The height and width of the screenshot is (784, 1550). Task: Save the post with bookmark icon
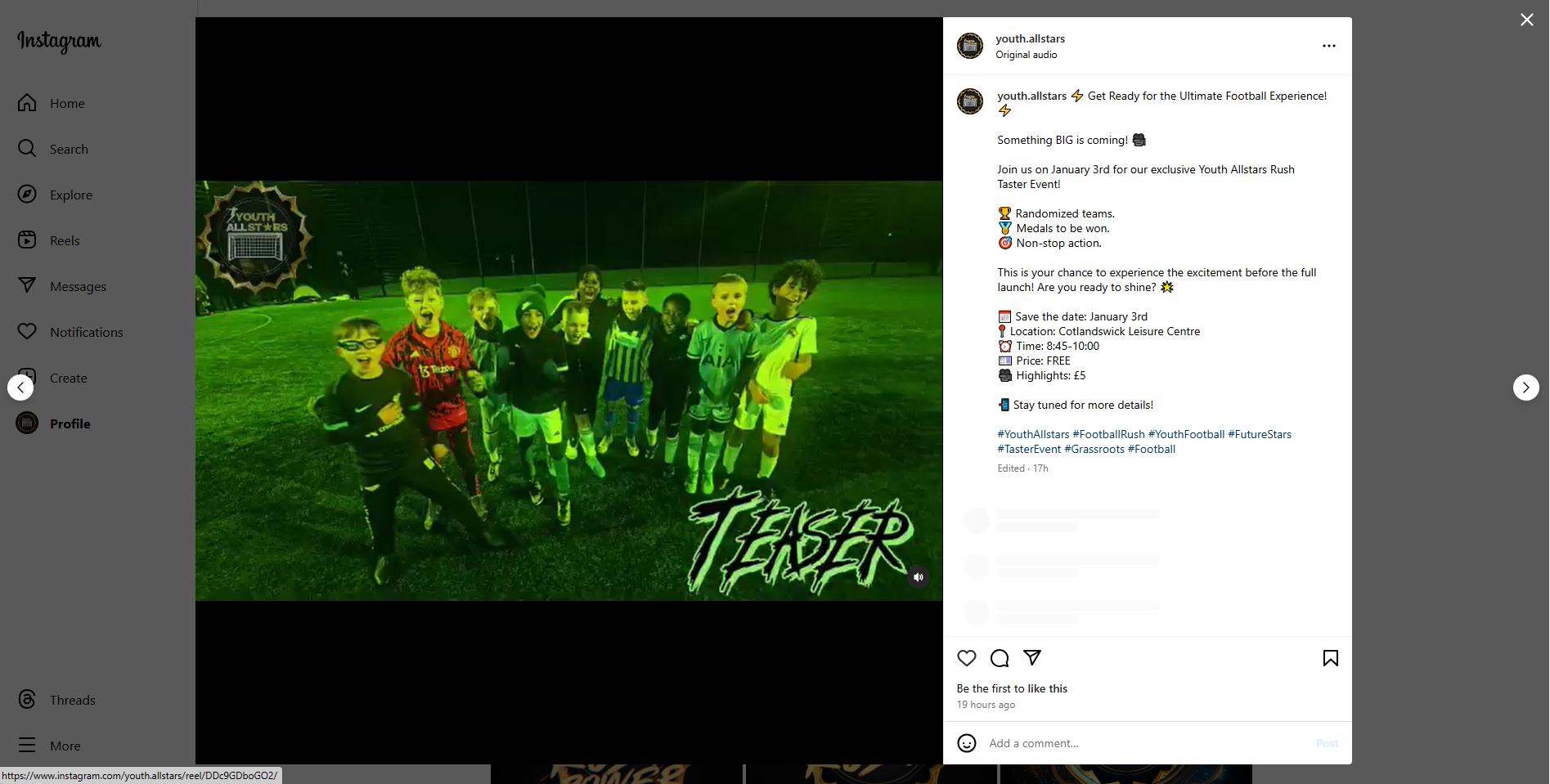(x=1331, y=658)
